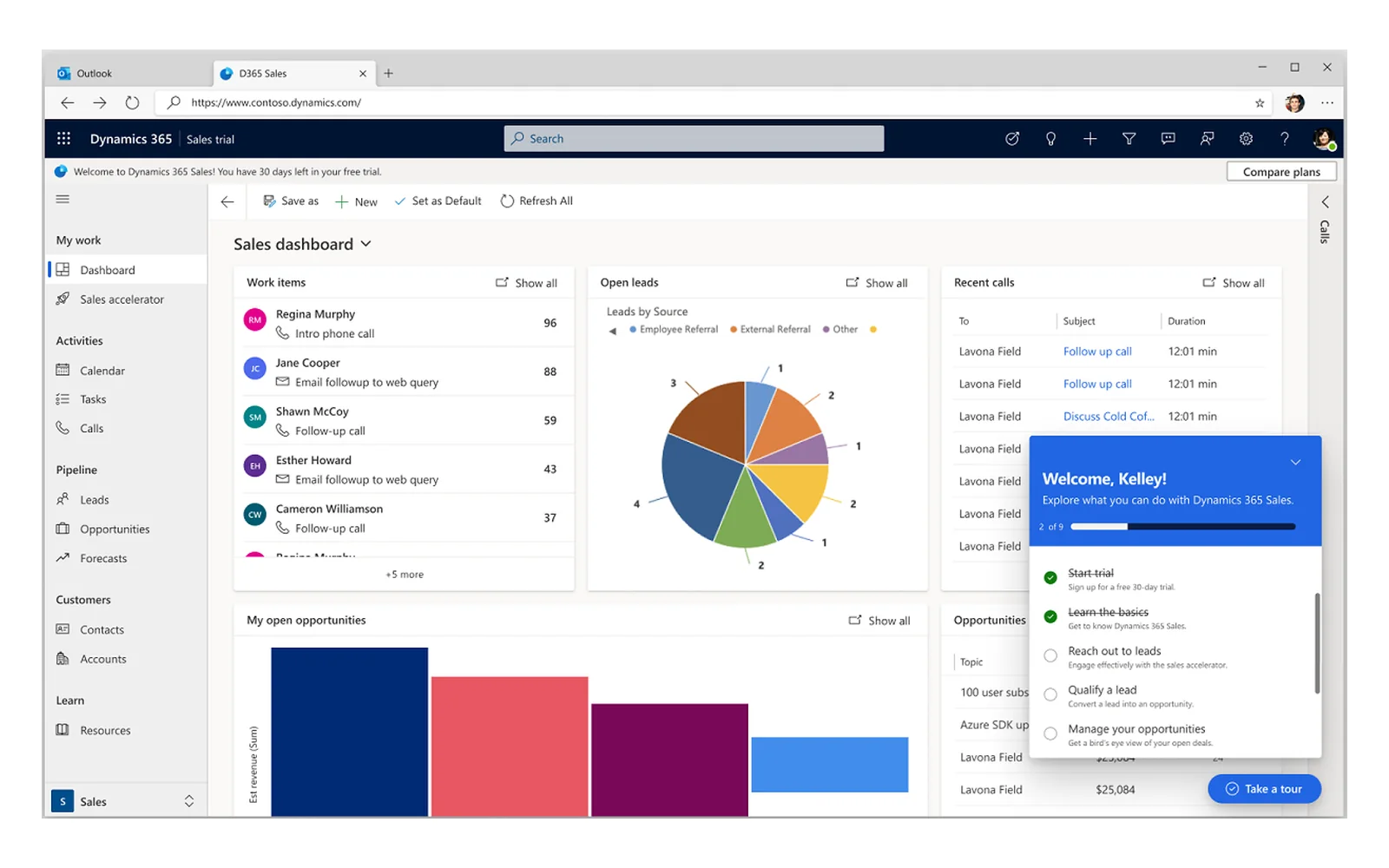Check the Learn the basics completed item
Screen dimensions: 1389x868
1050,616
